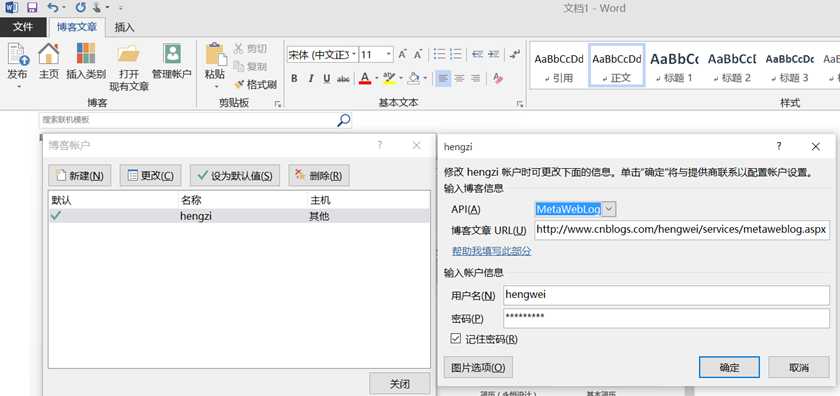This screenshot has width=840, height=396.
Task: Expand the Publish (发布) dropdown arrow
Action: point(18,86)
